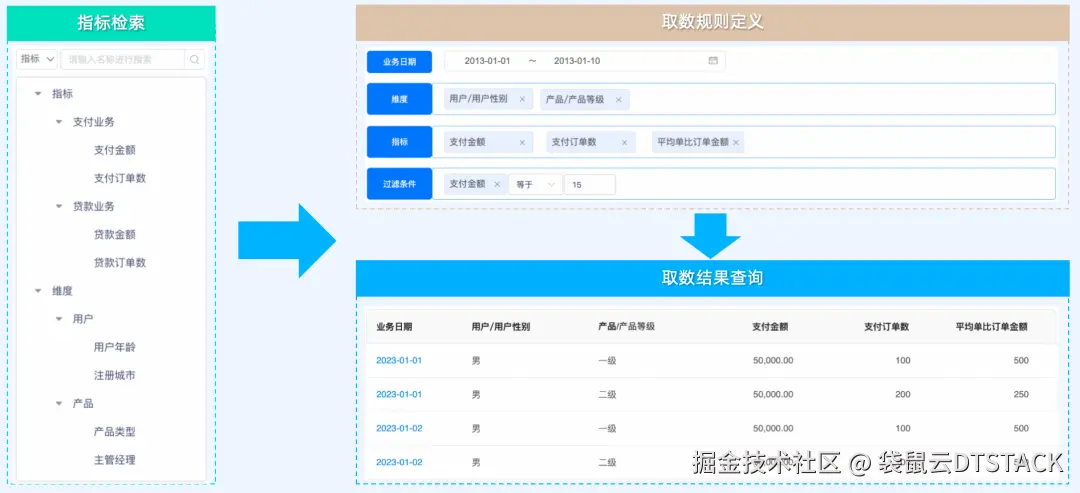Select 贷款金额 in the tree

point(115,235)
